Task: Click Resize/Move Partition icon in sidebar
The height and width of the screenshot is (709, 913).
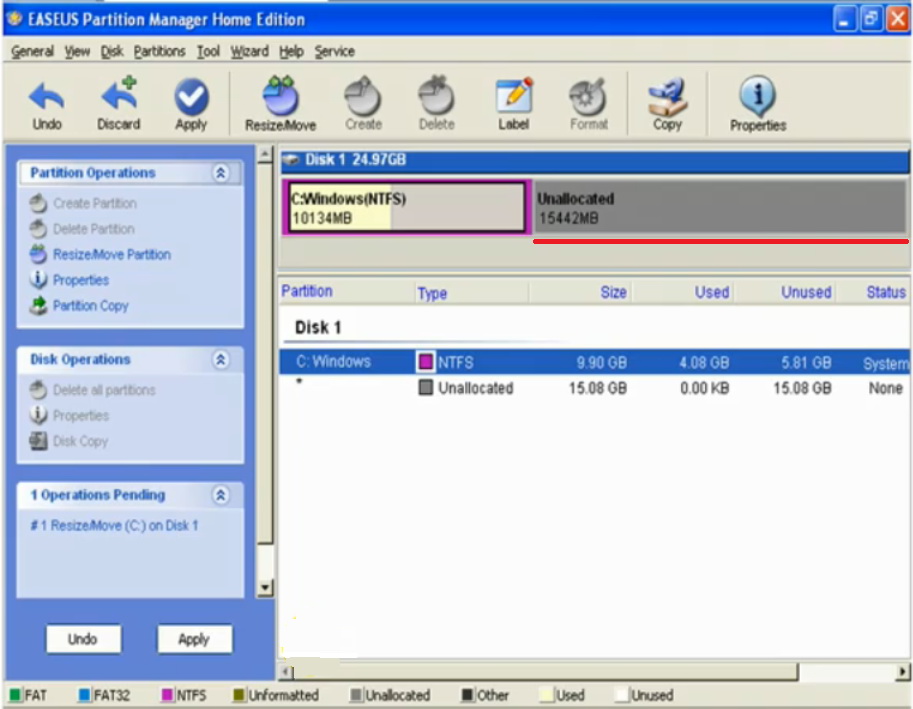Action: pyautogui.click(x=38, y=254)
